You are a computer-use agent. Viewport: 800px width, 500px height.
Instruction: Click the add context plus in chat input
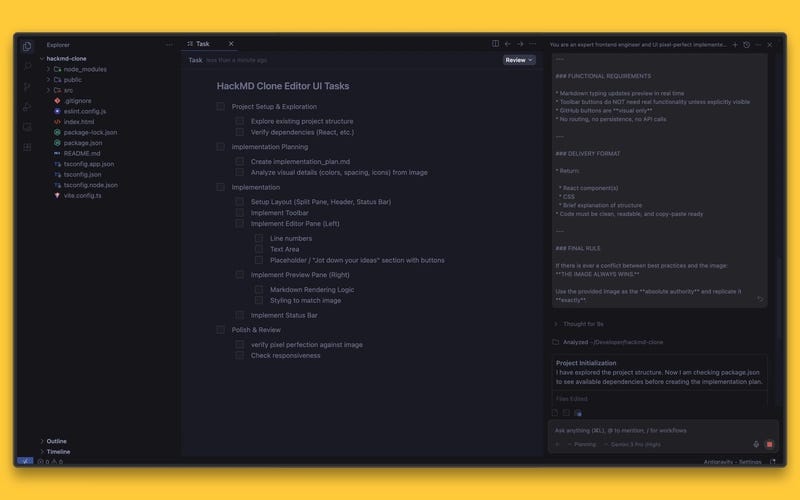558,444
